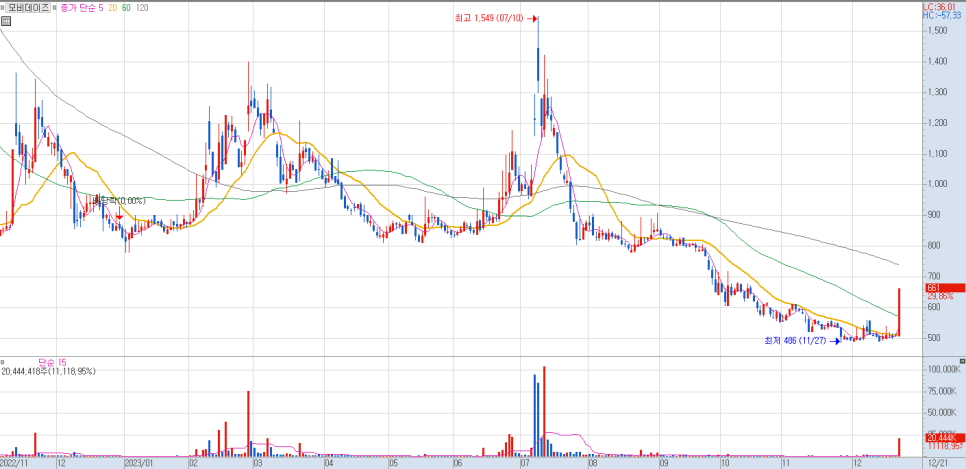Select the 종가 단순 5 moving average label
Viewport: 966px width, 469px height.
(83, 8)
